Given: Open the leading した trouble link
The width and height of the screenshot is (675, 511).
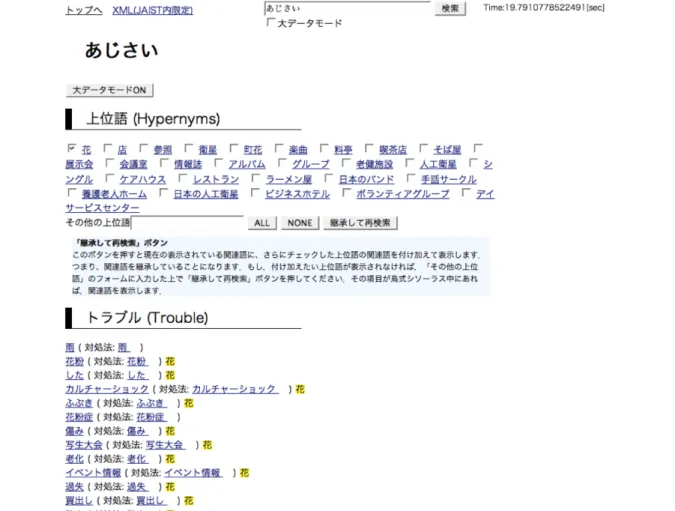Looking at the screenshot, I should (74, 375).
